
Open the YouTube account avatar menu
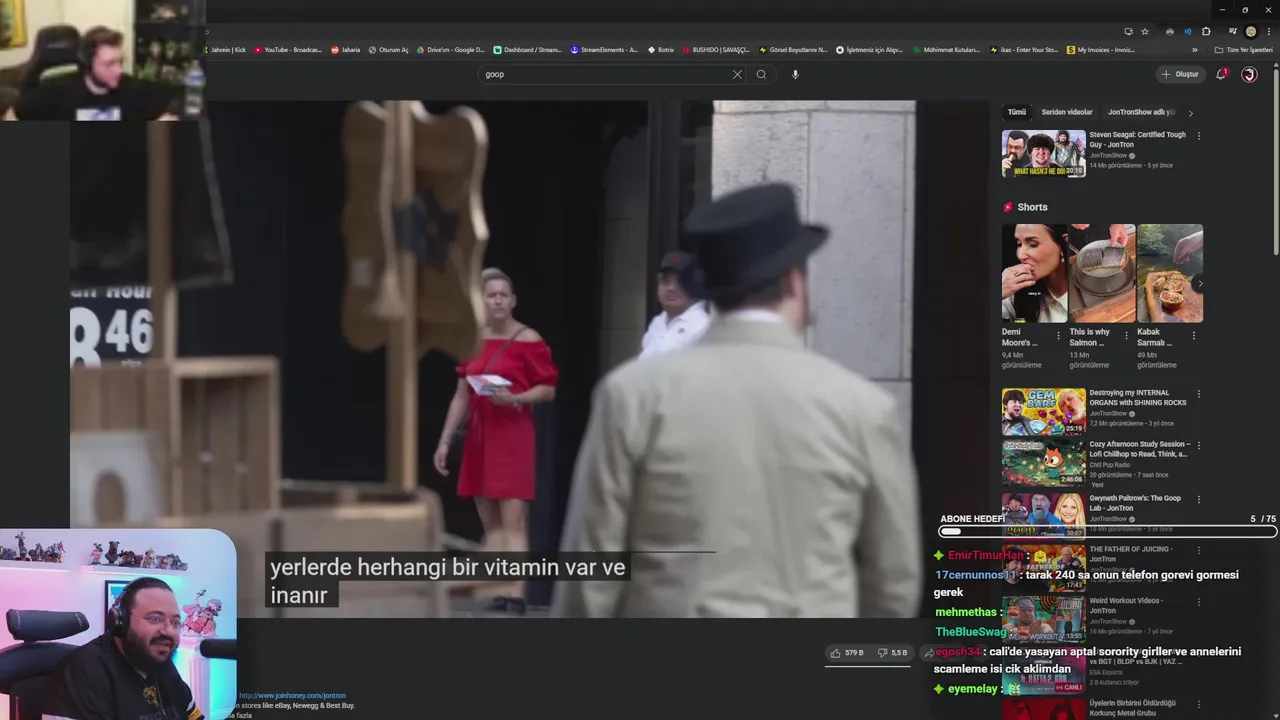pos(1249,74)
